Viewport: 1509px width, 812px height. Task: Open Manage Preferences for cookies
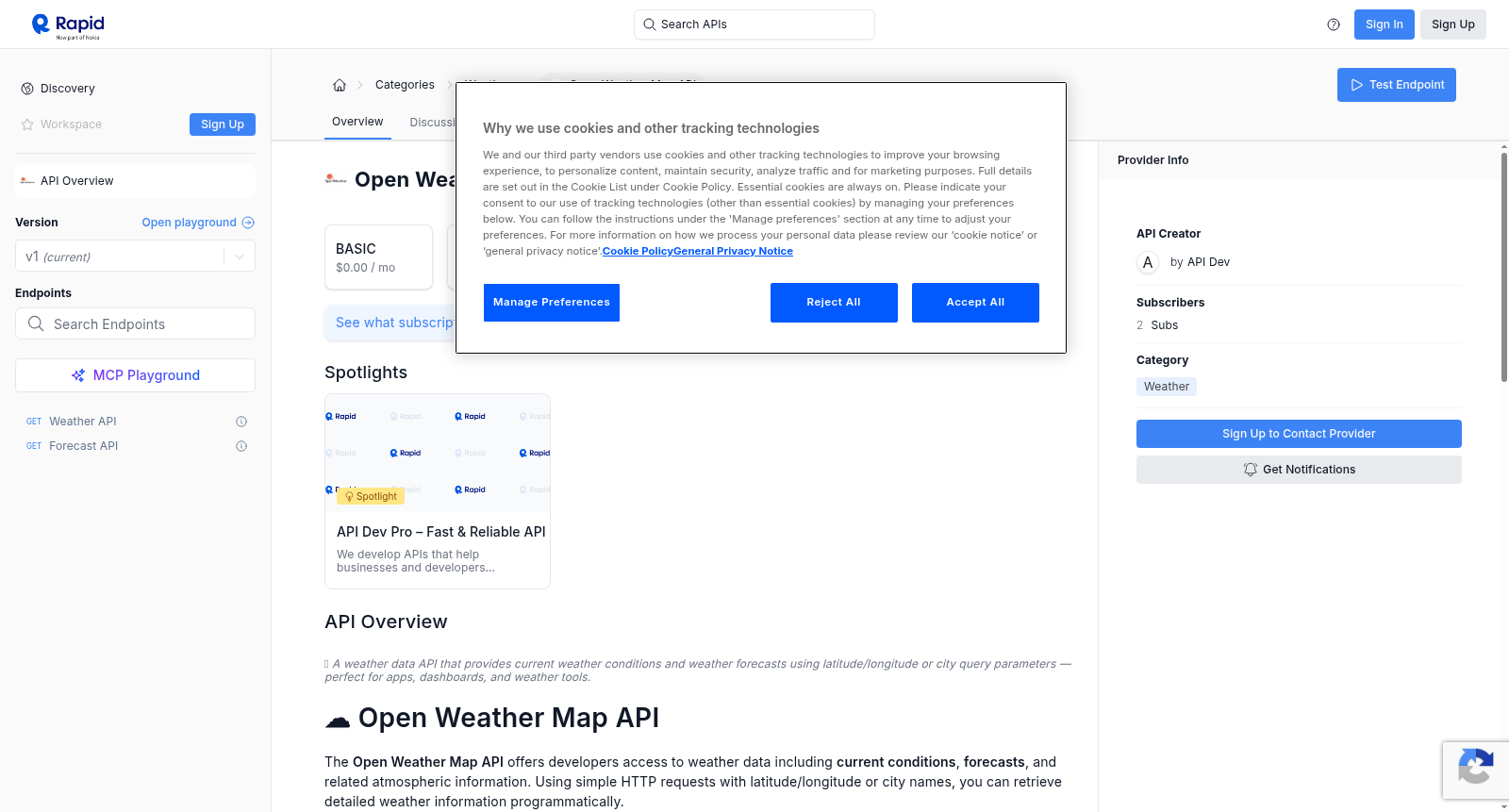(552, 302)
